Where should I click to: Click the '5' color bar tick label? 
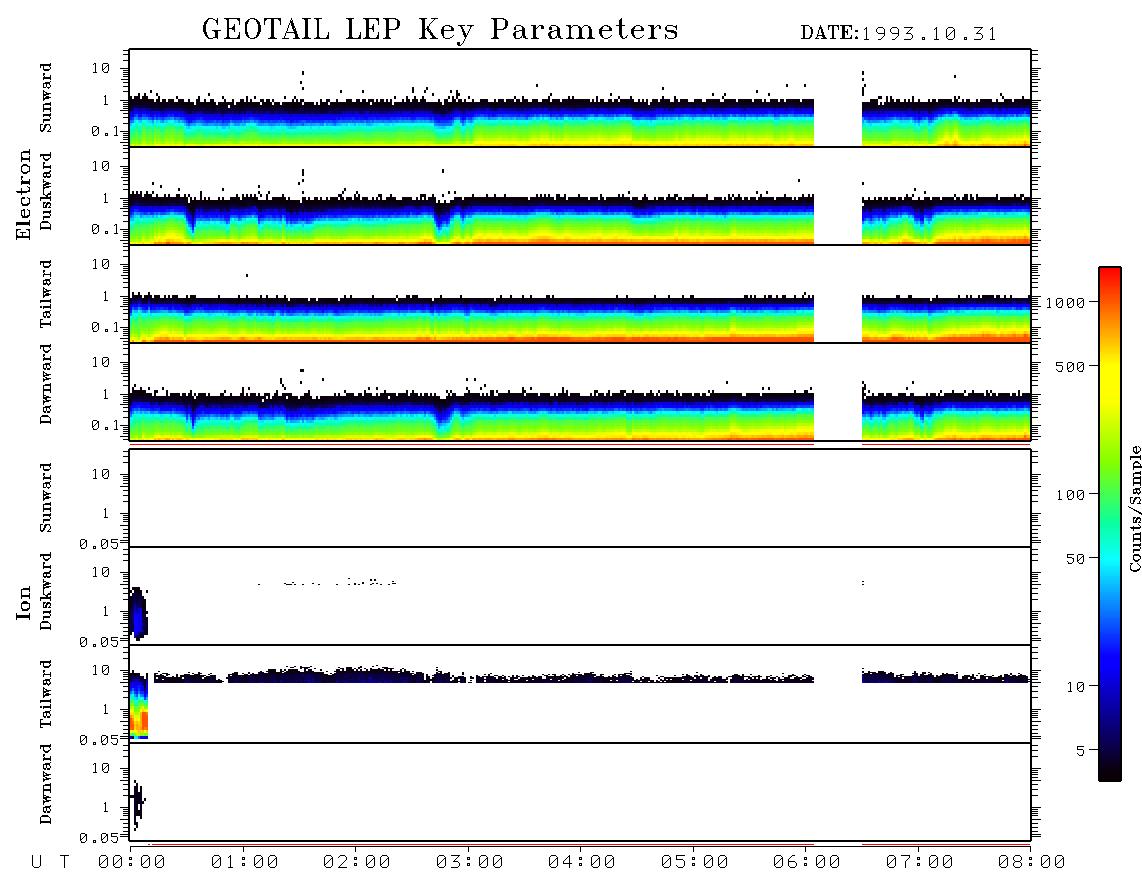pos(1081,750)
